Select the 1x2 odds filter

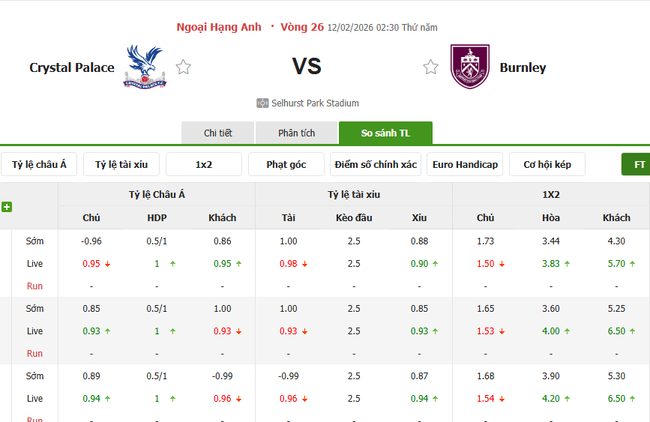(x=204, y=164)
